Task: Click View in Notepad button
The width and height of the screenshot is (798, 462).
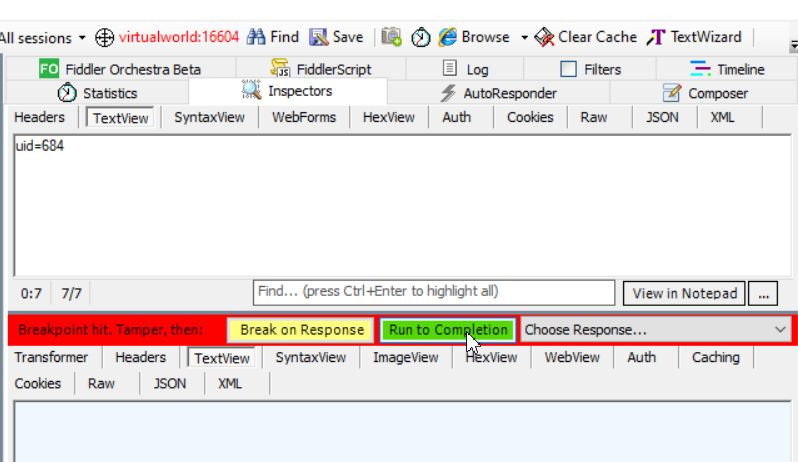Action: click(684, 294)
